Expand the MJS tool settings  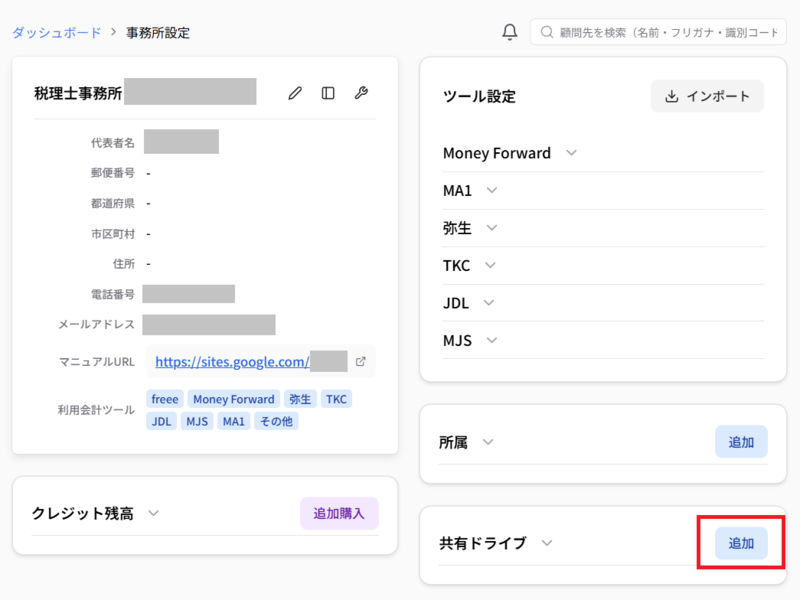tap(492, 340)
